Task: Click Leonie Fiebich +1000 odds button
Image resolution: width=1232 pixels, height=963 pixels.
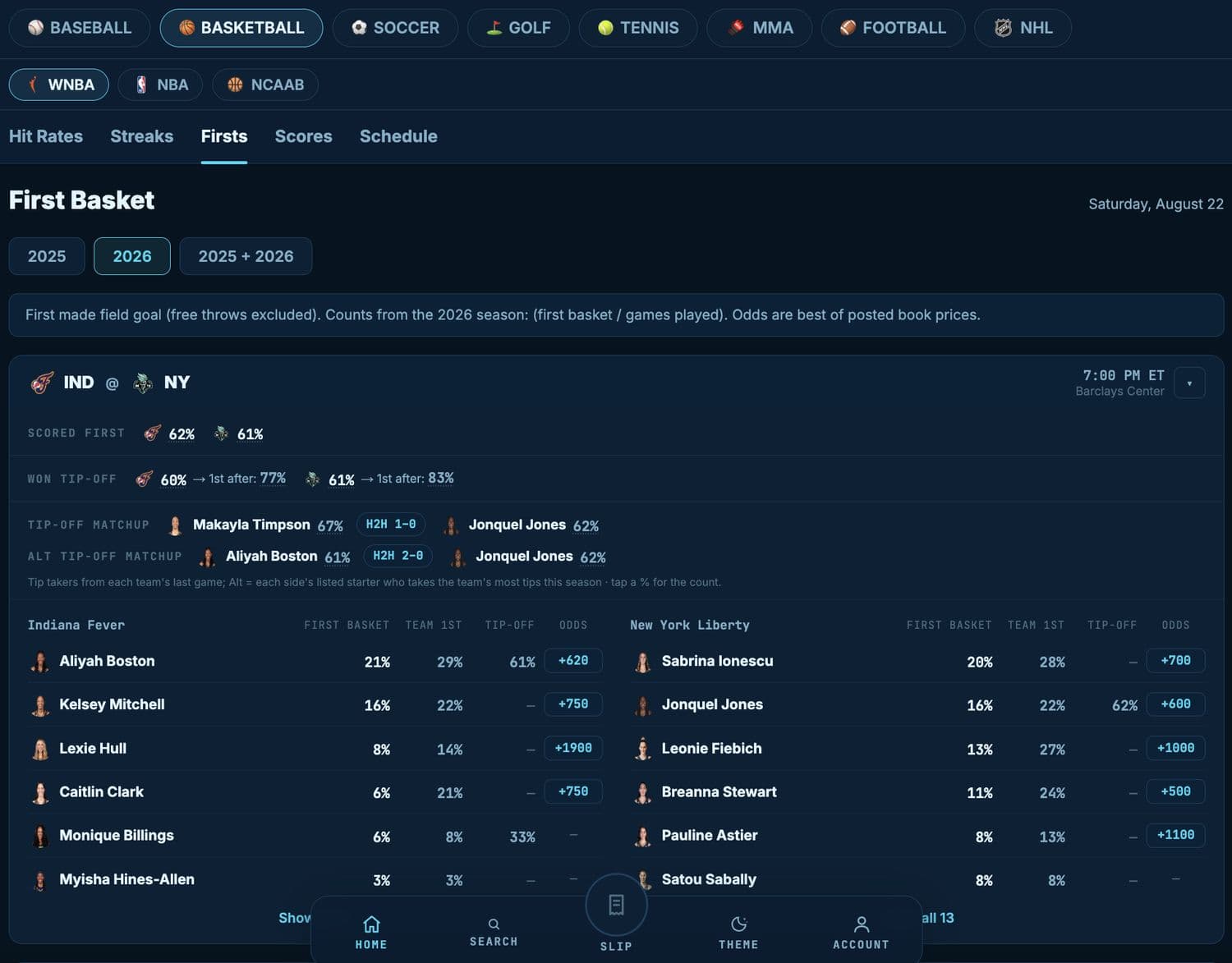Action: click(x=1176, y=748)
